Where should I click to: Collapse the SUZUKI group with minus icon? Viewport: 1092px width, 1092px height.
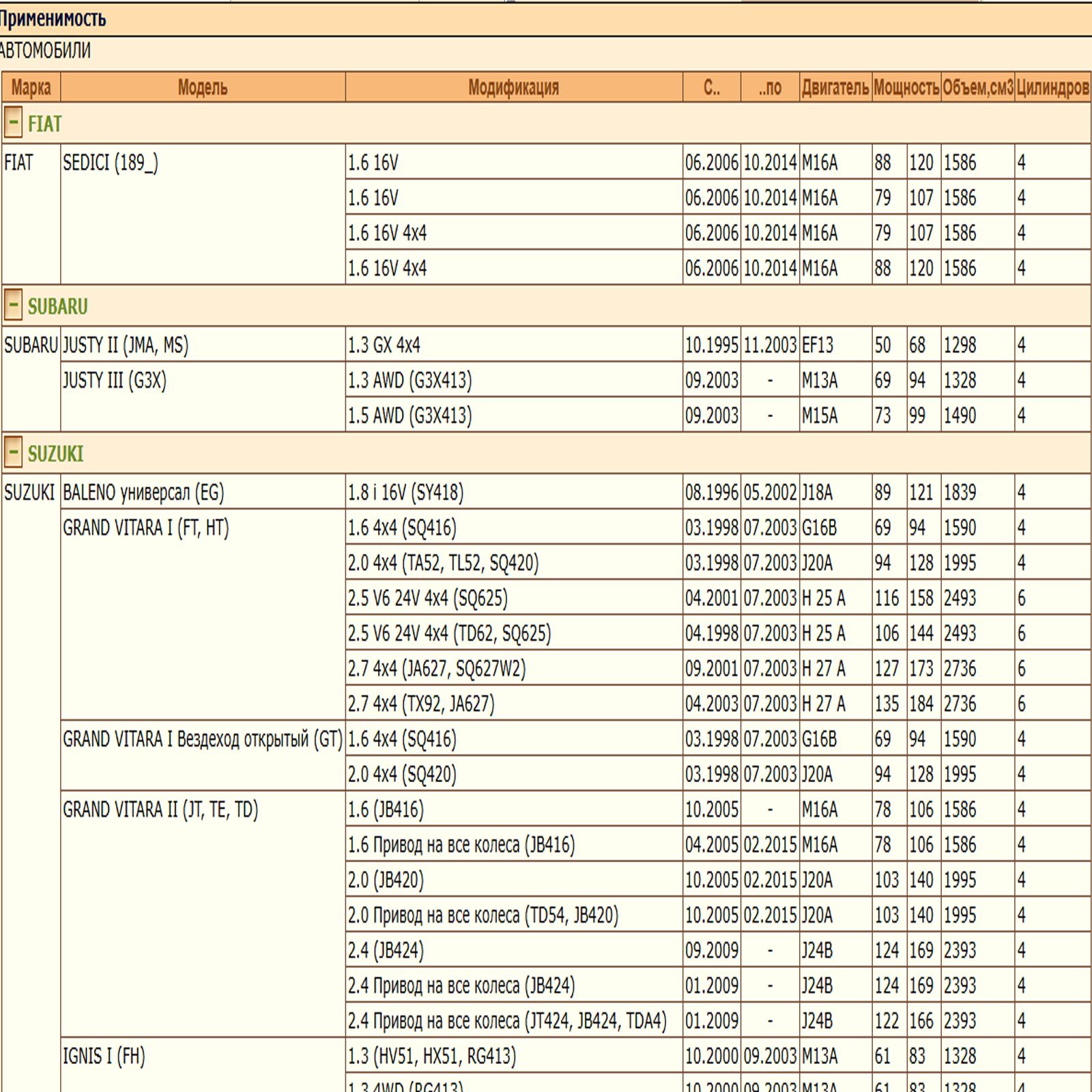(x=13, y=453)
